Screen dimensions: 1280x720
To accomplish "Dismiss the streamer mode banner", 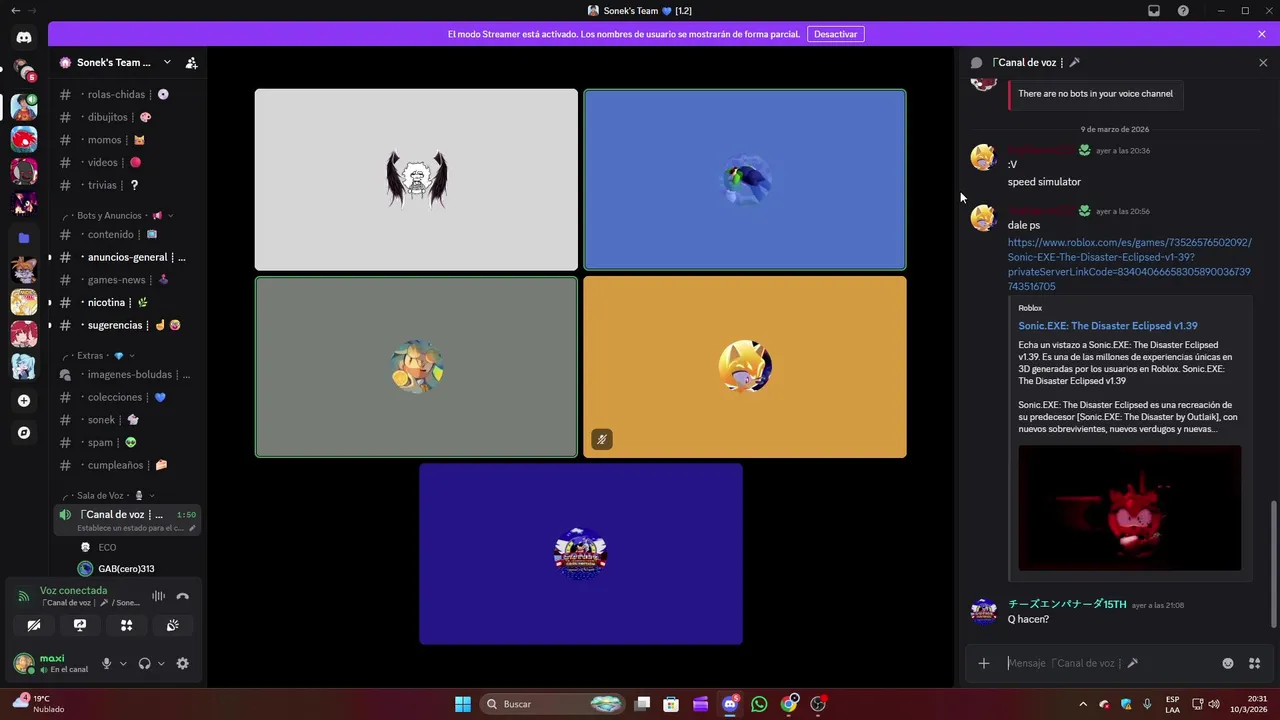I will pos(1262,34).
